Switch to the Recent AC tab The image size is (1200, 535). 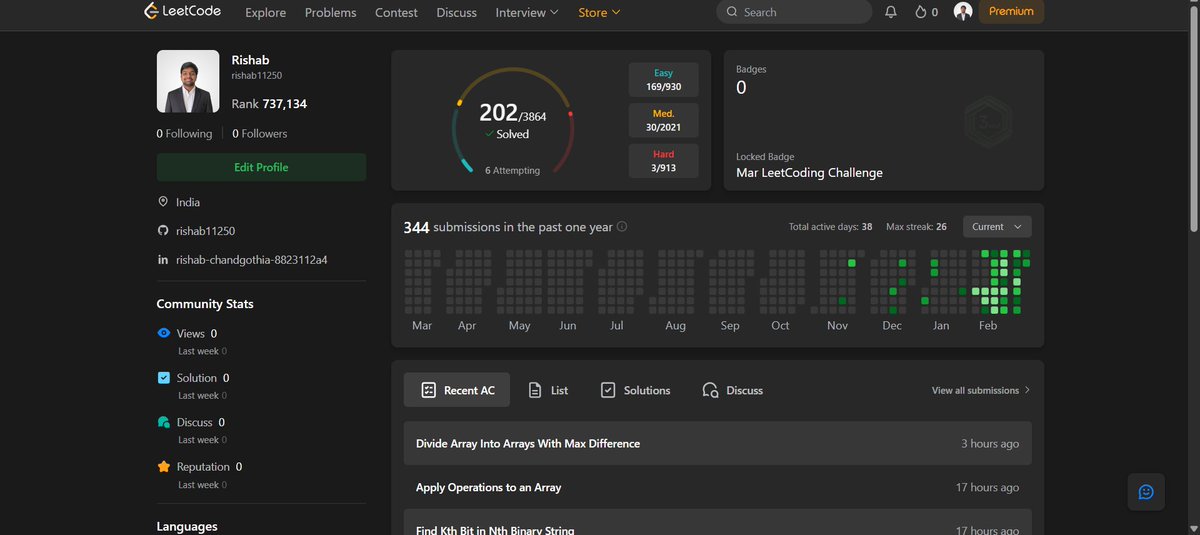(x=457, y=390)
